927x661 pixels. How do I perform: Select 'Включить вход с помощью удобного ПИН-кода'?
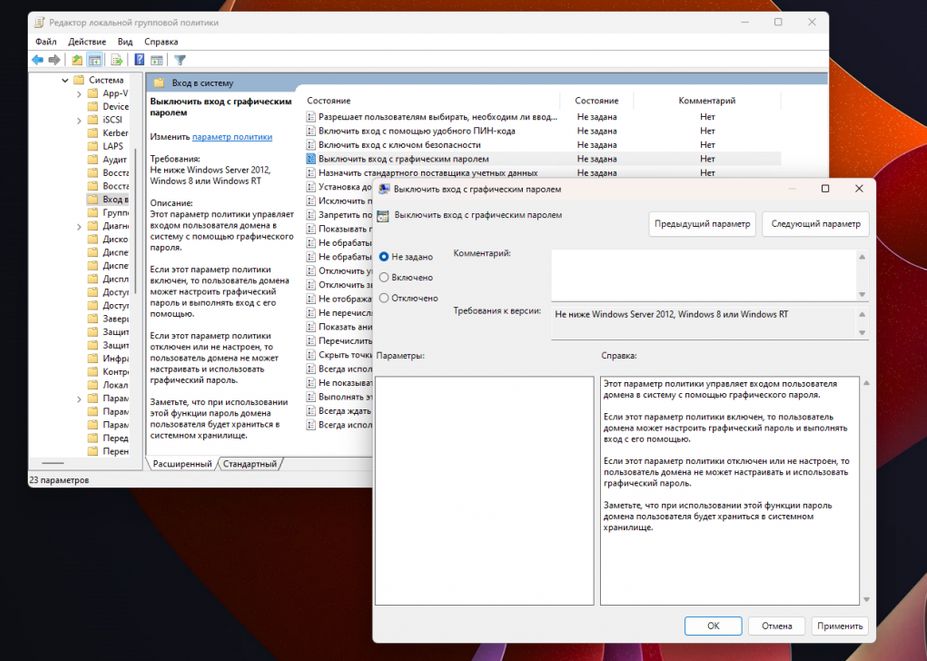point(417,131)
